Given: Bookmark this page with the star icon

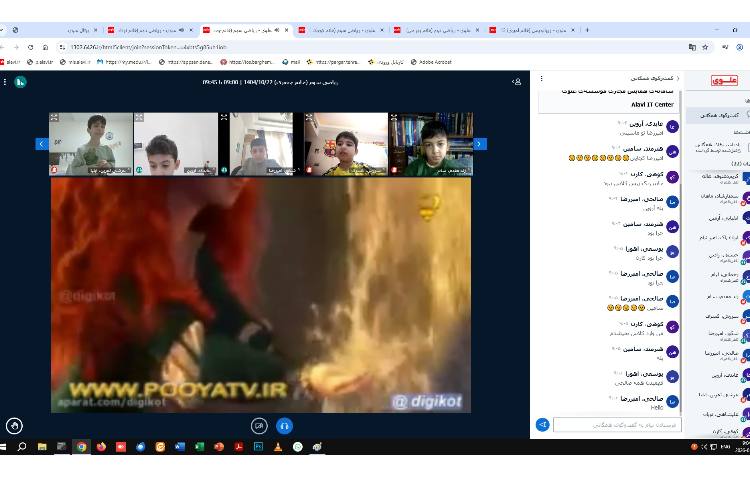Looking at the screenshot, I should [707, 47].
